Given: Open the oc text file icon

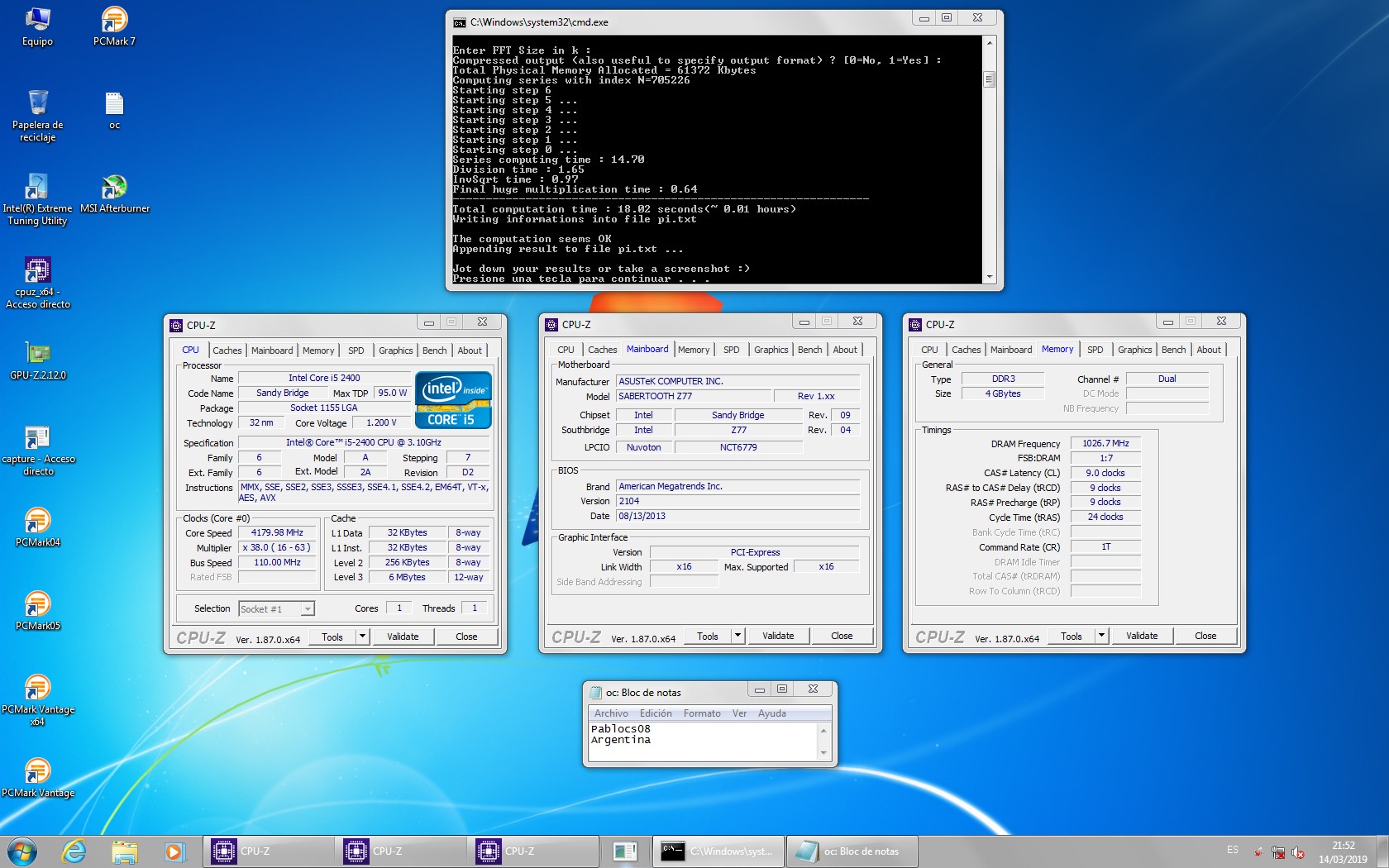Looking at the screenshot, I should (x=114, y=111).
